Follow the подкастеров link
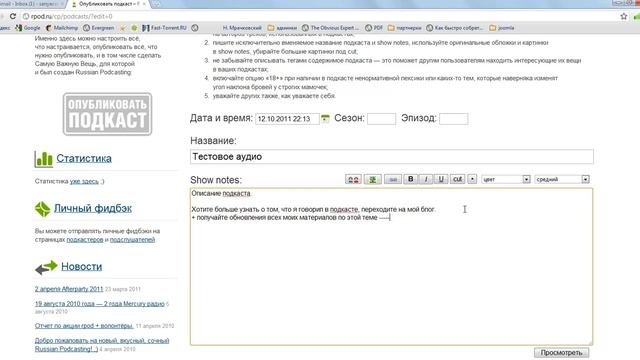 coord(85,240)
